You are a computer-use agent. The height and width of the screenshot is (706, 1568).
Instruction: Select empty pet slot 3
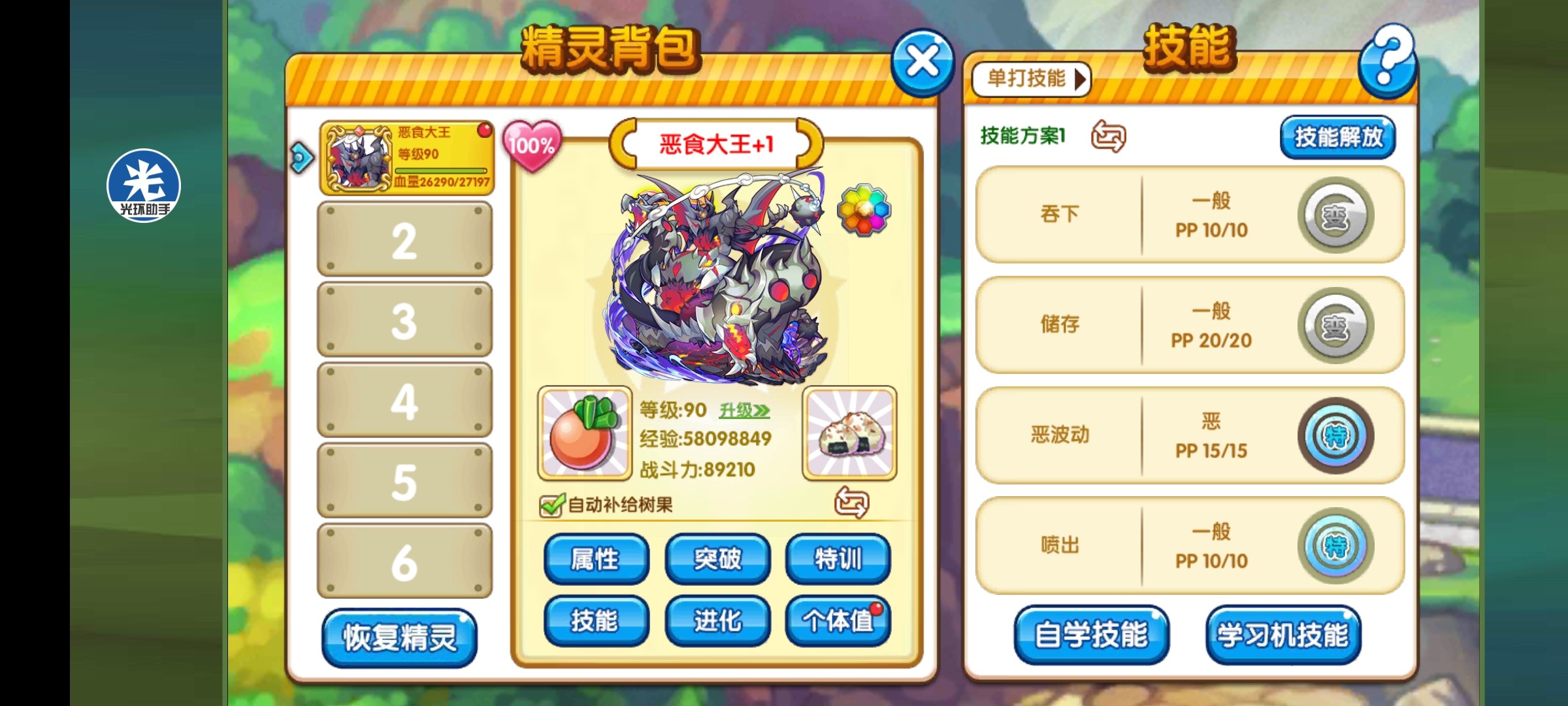click(x=404, y=320)
